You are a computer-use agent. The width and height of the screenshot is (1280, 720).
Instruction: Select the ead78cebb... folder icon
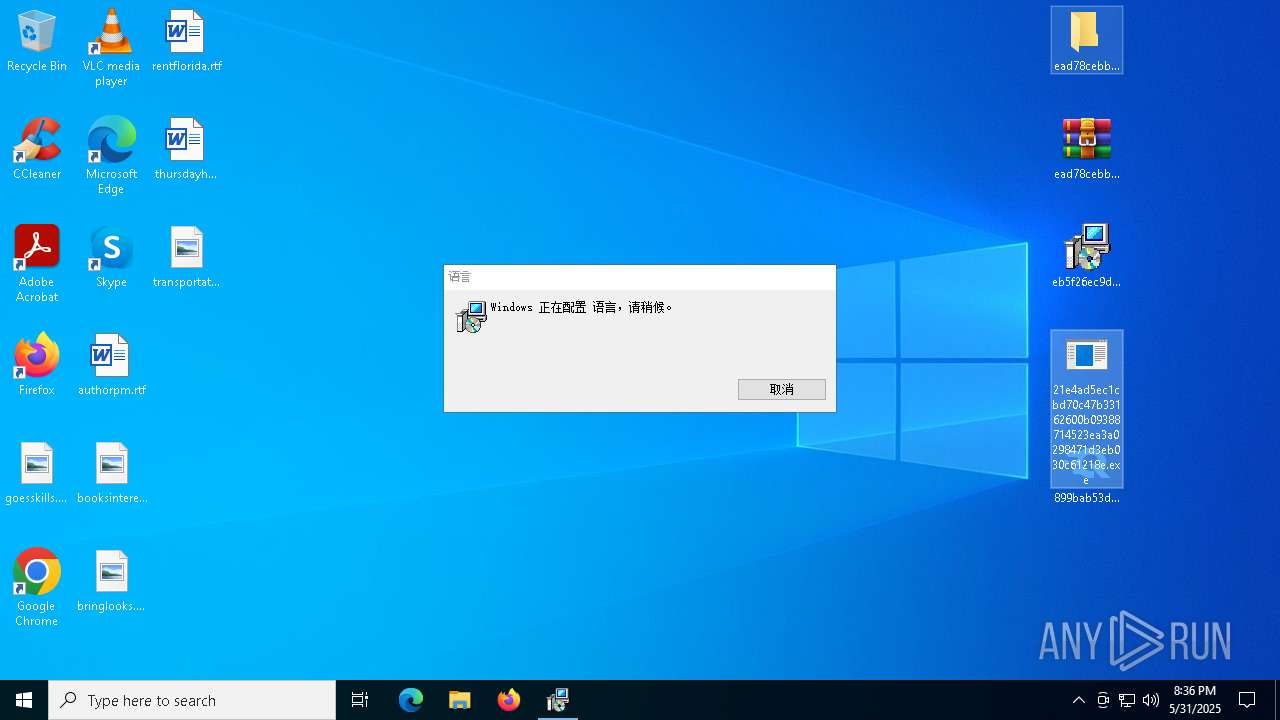coord(1087,40)
